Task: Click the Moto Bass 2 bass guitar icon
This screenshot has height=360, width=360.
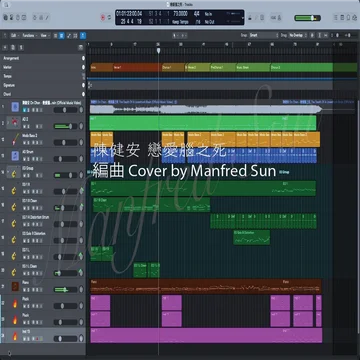Action: pos(15,139)
